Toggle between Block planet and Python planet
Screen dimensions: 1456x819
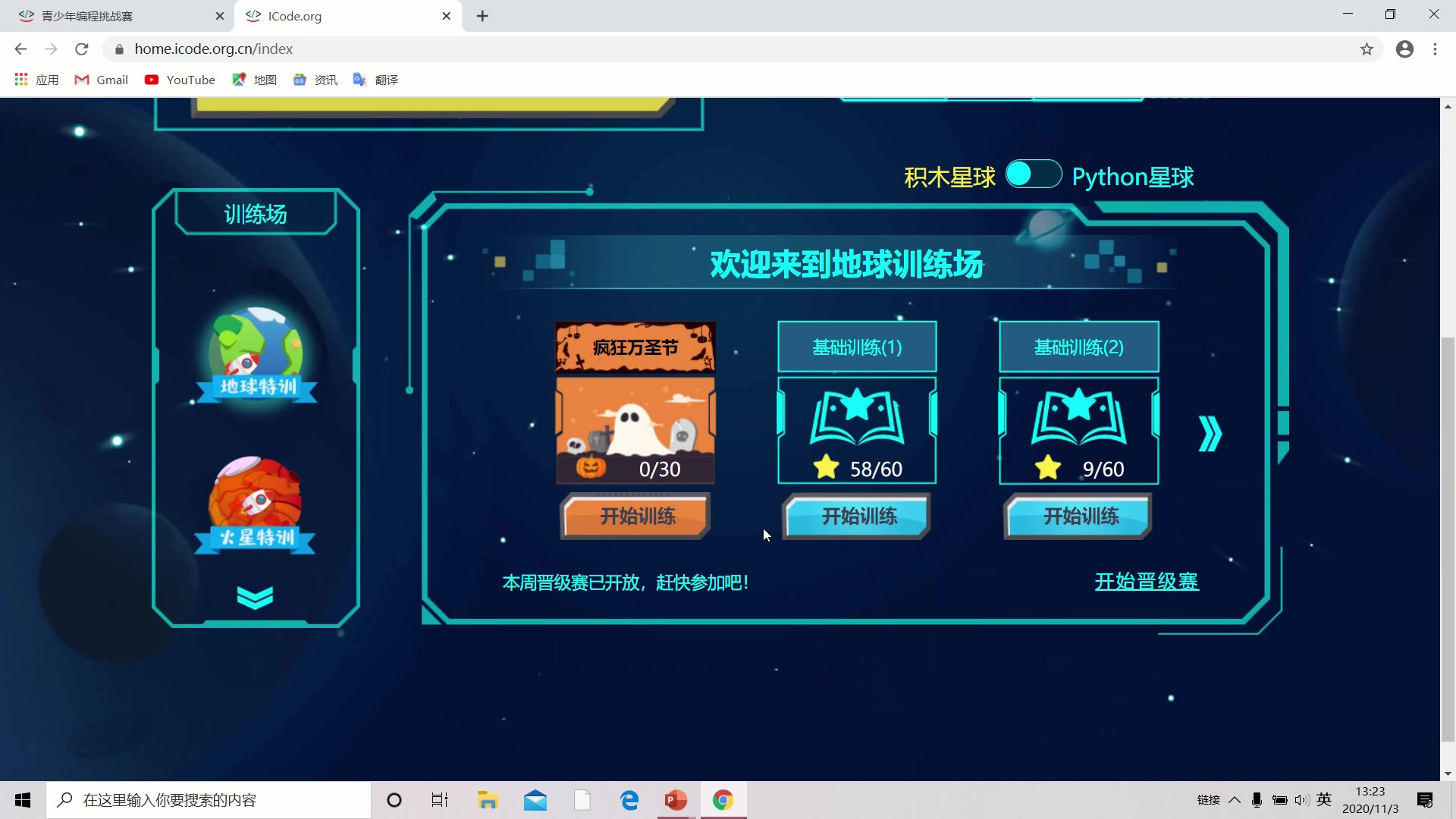click(x=1033, y=174)
